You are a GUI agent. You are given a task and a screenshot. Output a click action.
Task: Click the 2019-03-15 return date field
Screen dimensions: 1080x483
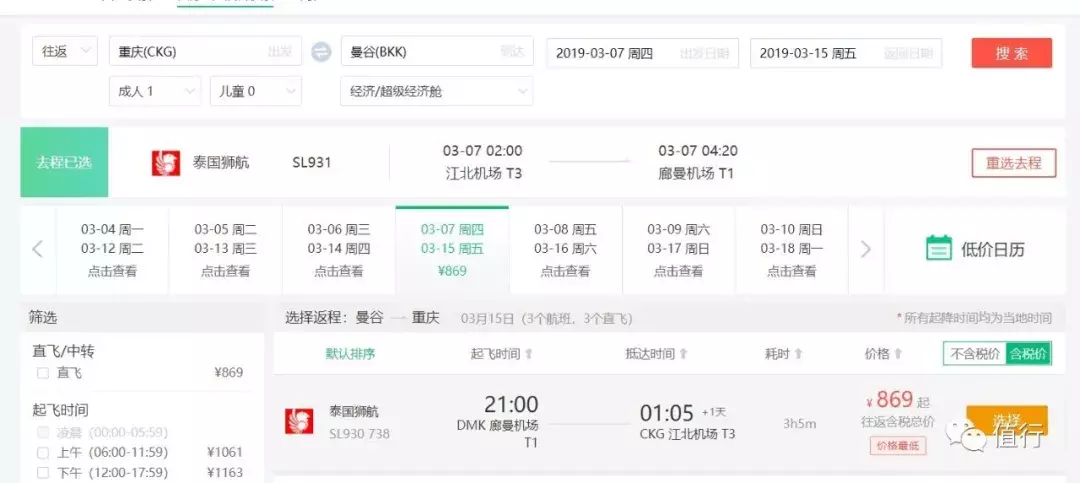846,53
